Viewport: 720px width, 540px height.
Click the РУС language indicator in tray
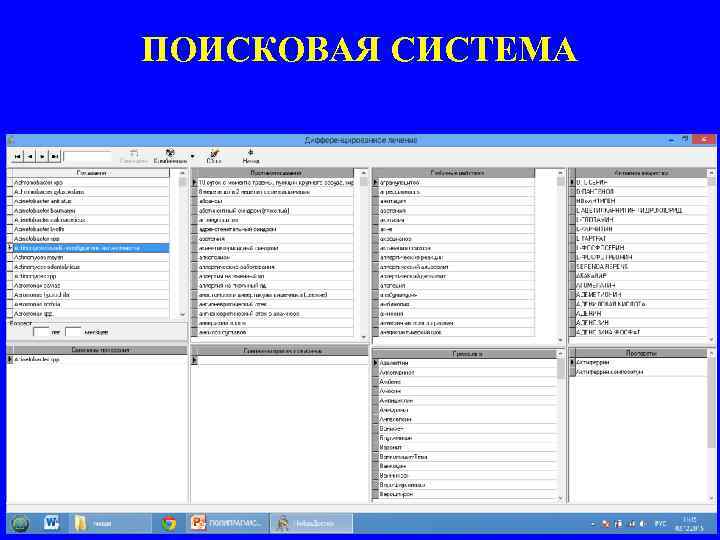coord(660,523)
